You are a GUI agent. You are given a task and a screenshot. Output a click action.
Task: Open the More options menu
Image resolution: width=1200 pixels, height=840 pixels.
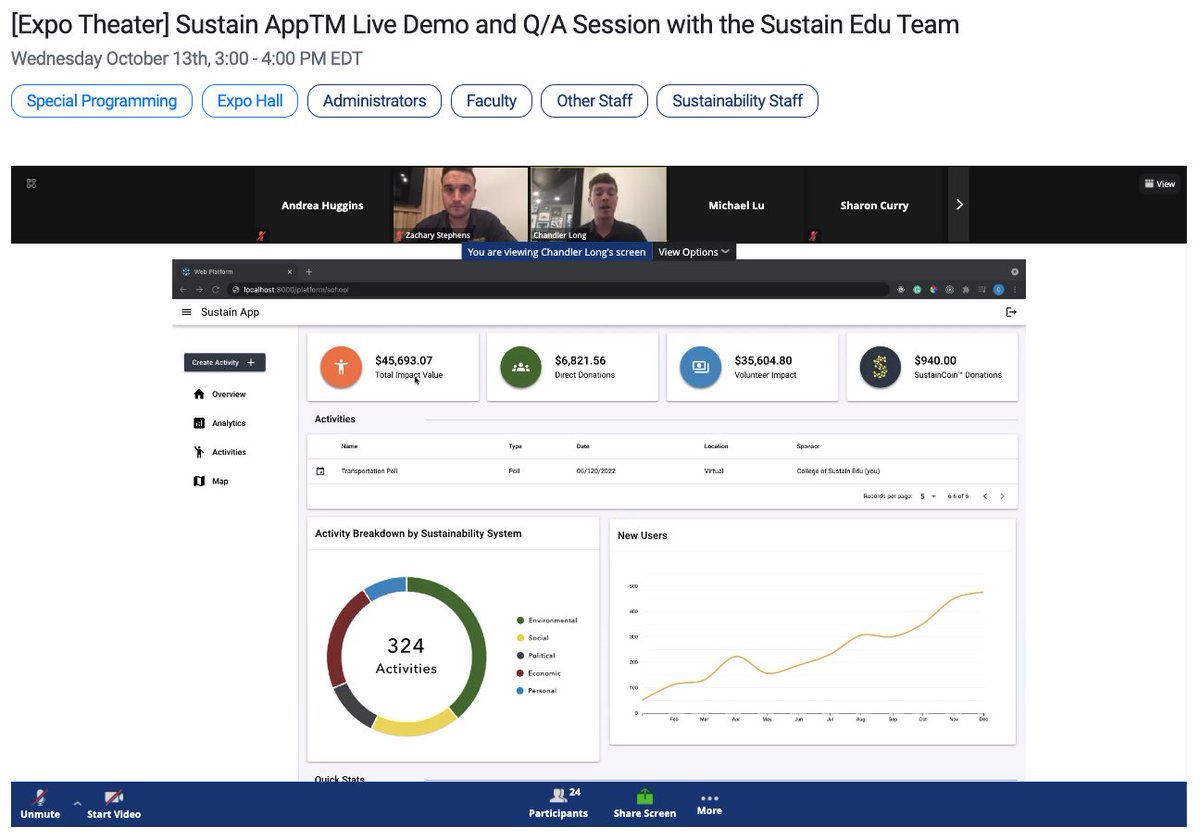[709, 804]
